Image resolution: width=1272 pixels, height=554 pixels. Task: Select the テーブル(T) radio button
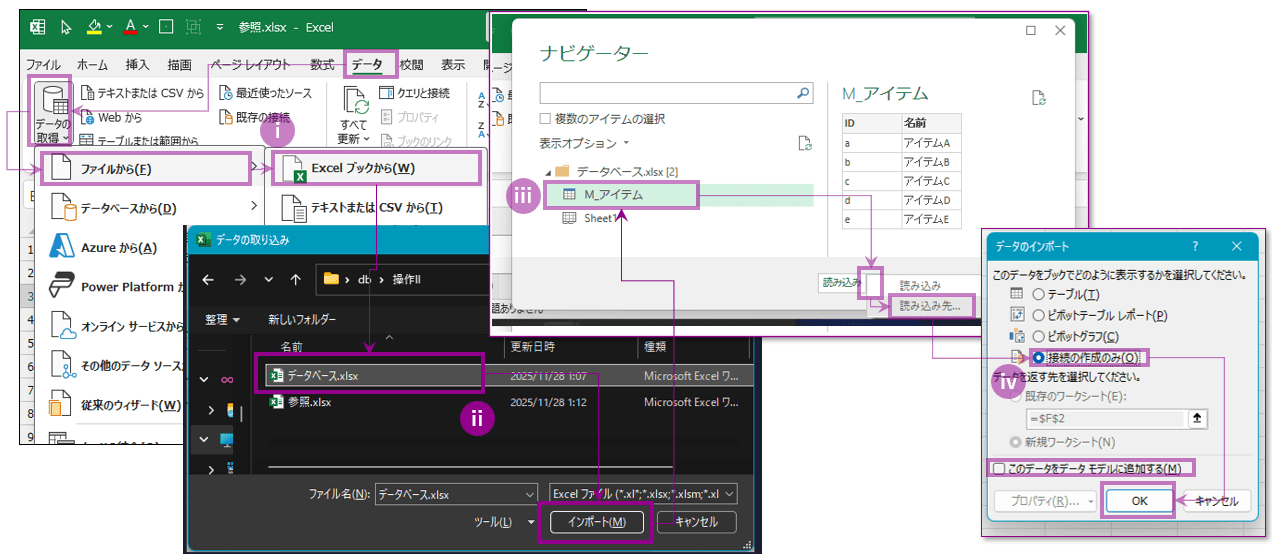click(1038, 294)
